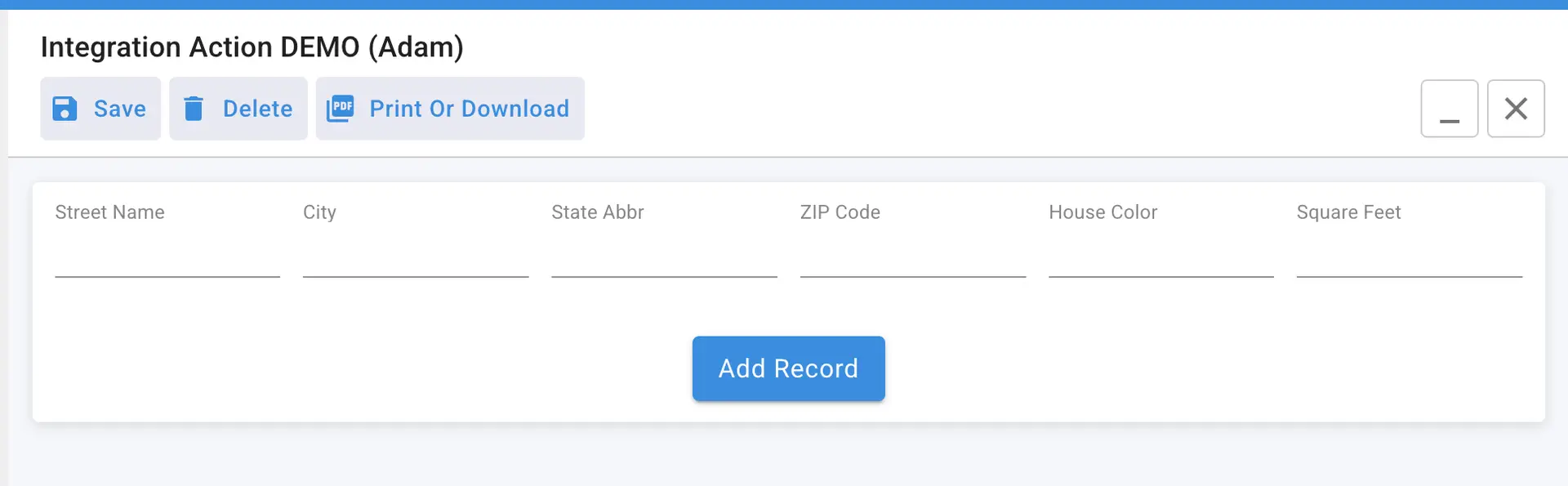Click the Print Or Download PDF icon
Screen dimensions: 1568x486
(x=341, y=108)
